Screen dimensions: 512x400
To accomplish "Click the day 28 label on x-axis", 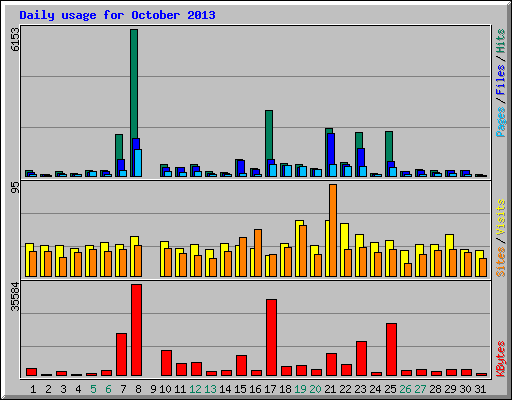I will [435, 389].
